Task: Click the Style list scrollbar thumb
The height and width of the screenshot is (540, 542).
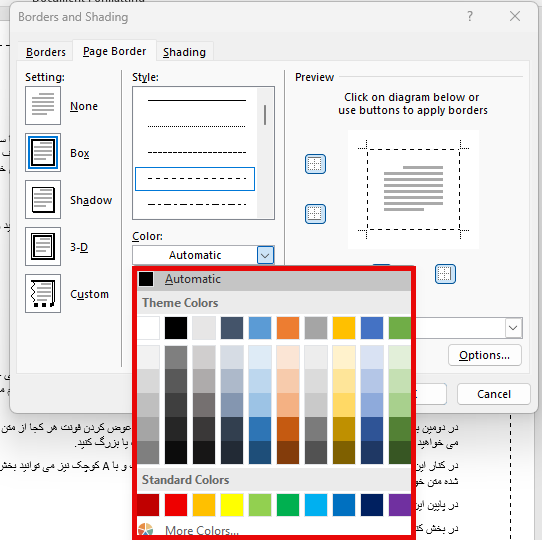Action: pos(265,115)
